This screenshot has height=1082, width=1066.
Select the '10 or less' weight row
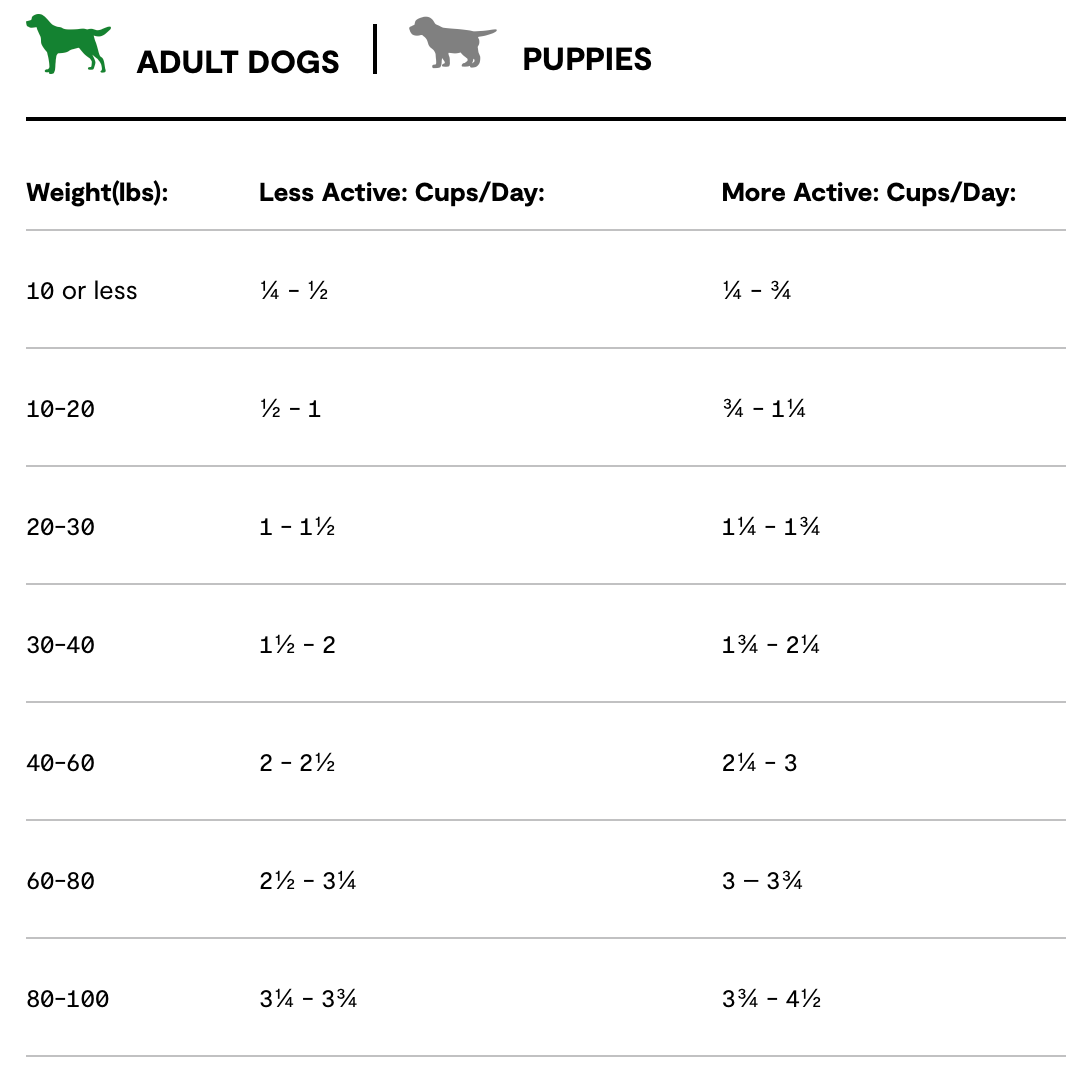click(x=82, y=291)
